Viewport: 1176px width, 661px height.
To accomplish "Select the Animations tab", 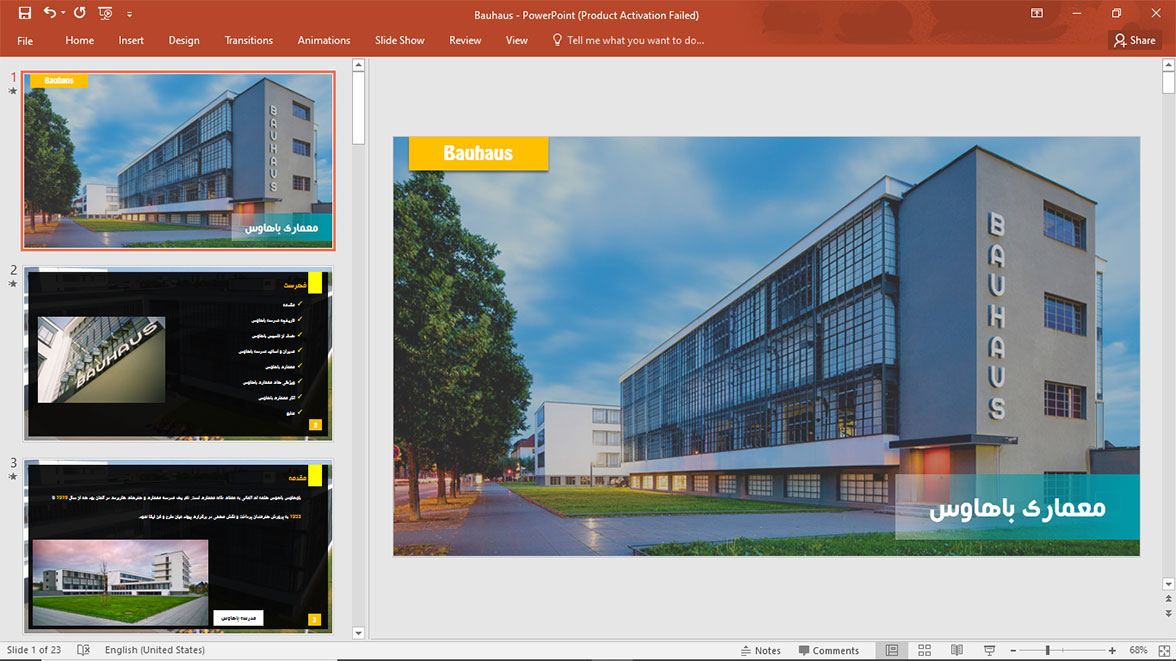I will (323, 41).
